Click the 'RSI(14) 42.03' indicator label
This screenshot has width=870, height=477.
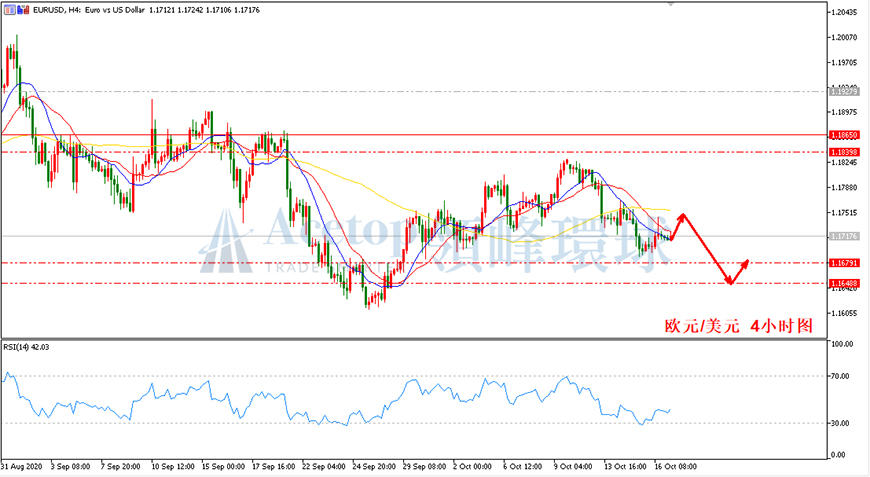[x=26, y=347]
